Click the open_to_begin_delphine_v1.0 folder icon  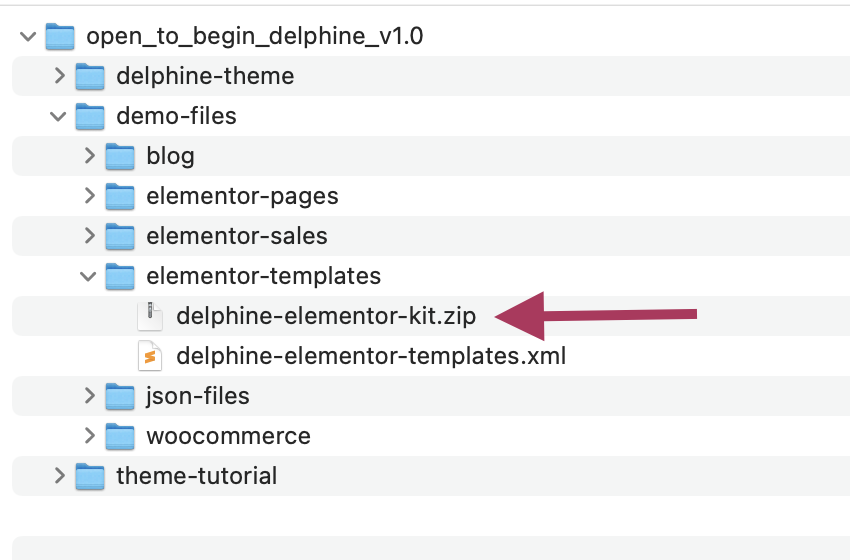(x=61, y=37)
